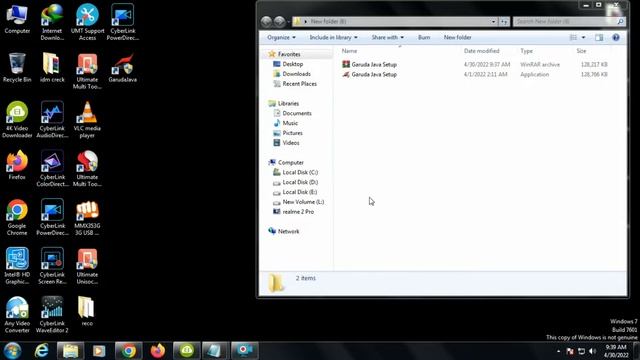Image resolution: width=640 pixels, height=360 pixels.
Task: Open realme 2 Pro device
Action: coord(298,211)
